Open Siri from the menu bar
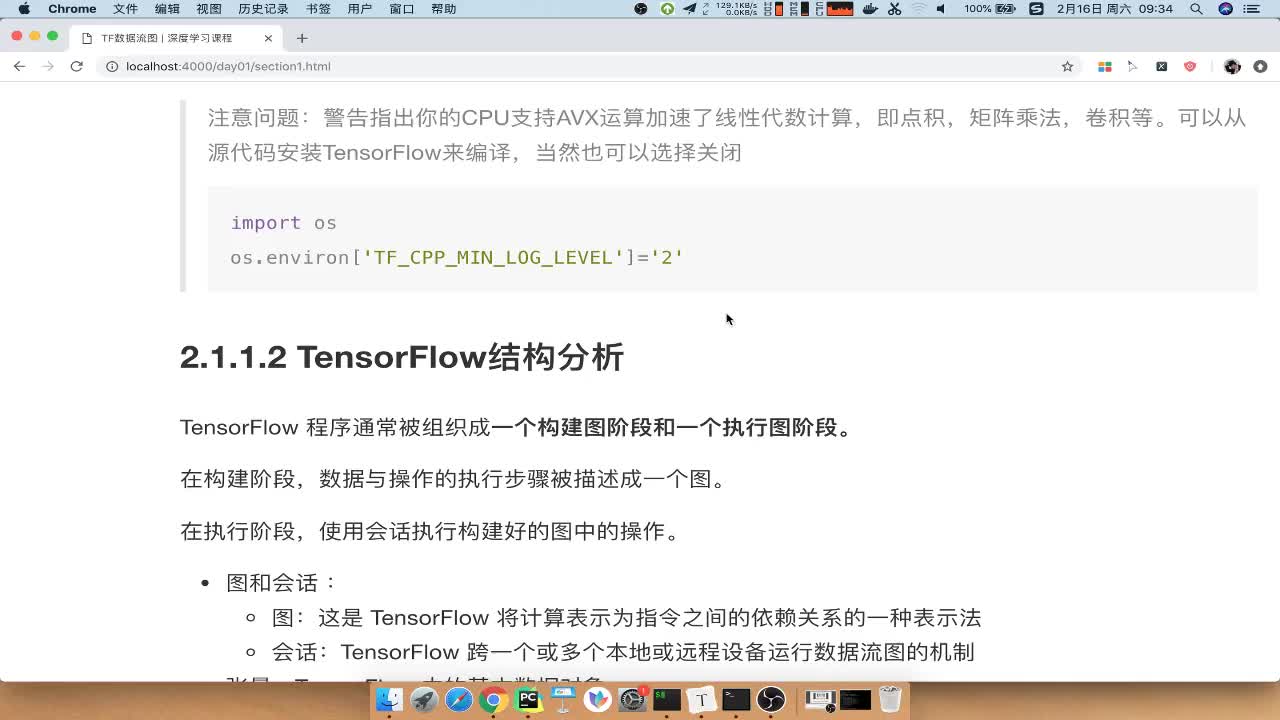 [x=1226, y=9]
